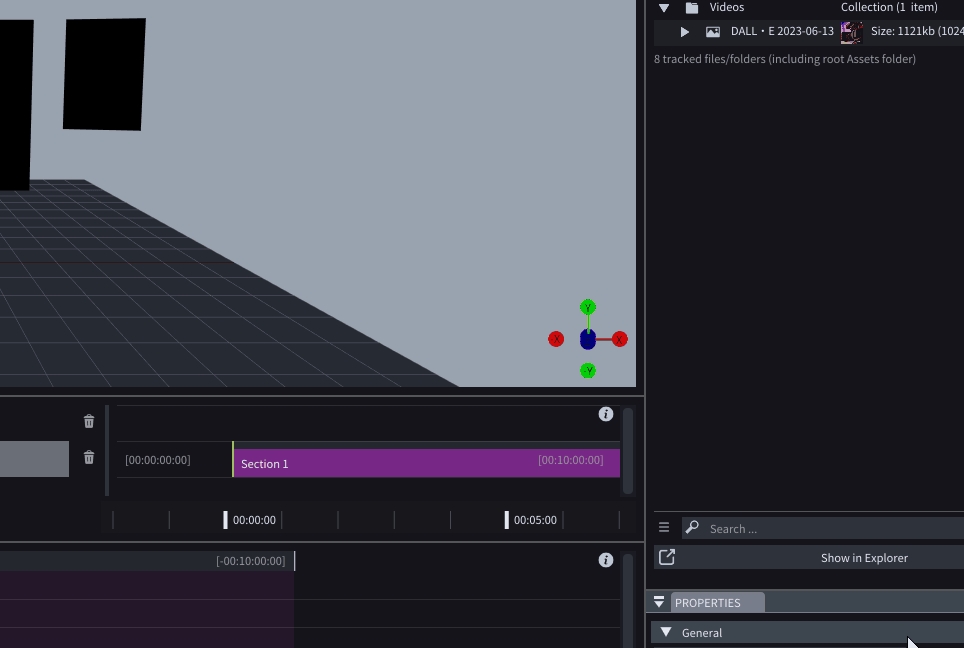Screen dimensions: 964x648
Task: Open info icon in the upper timeline panel
Action: (x=606, y=414)
